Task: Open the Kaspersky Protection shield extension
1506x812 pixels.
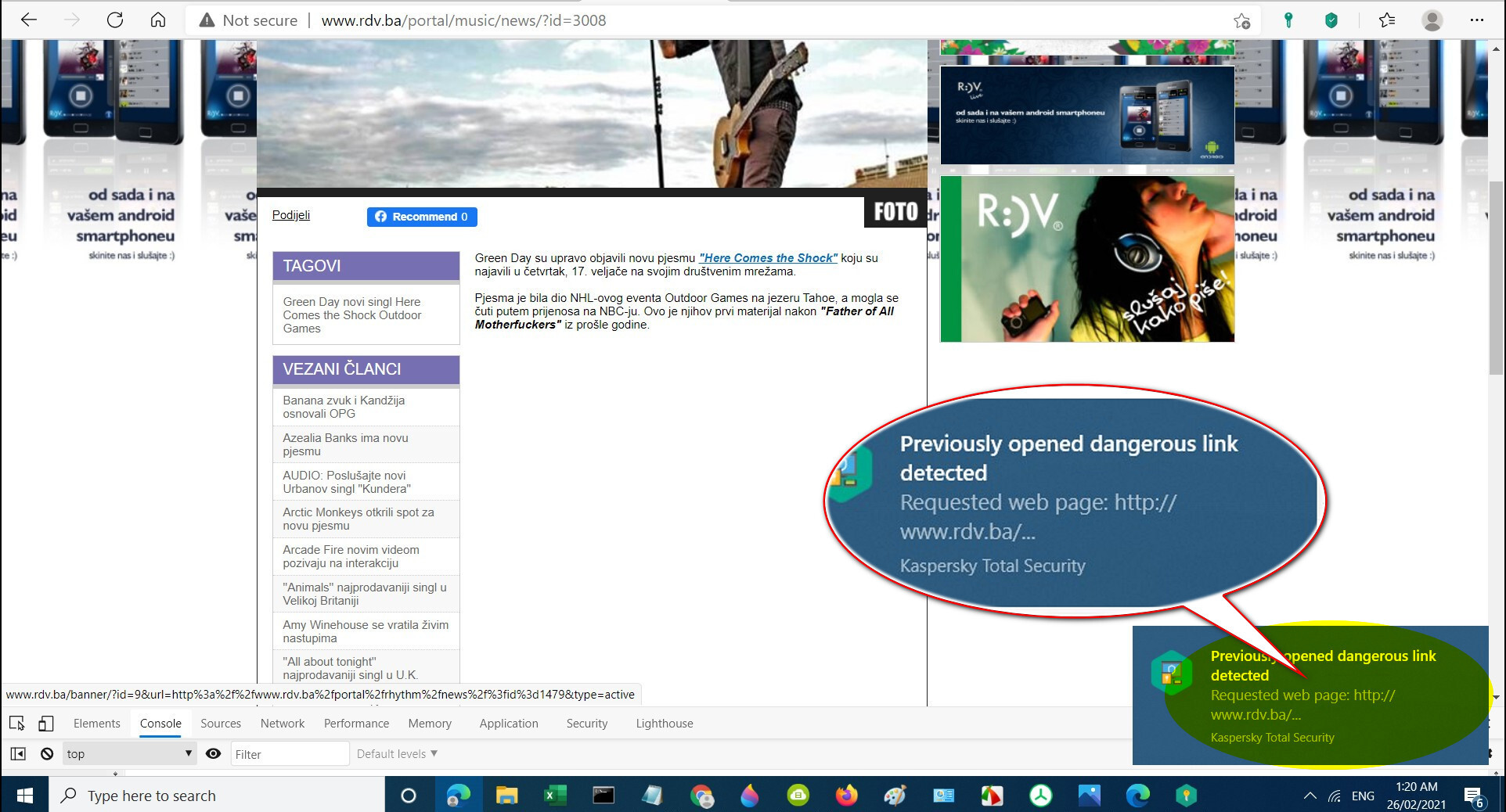Action: pos(1331,21)
